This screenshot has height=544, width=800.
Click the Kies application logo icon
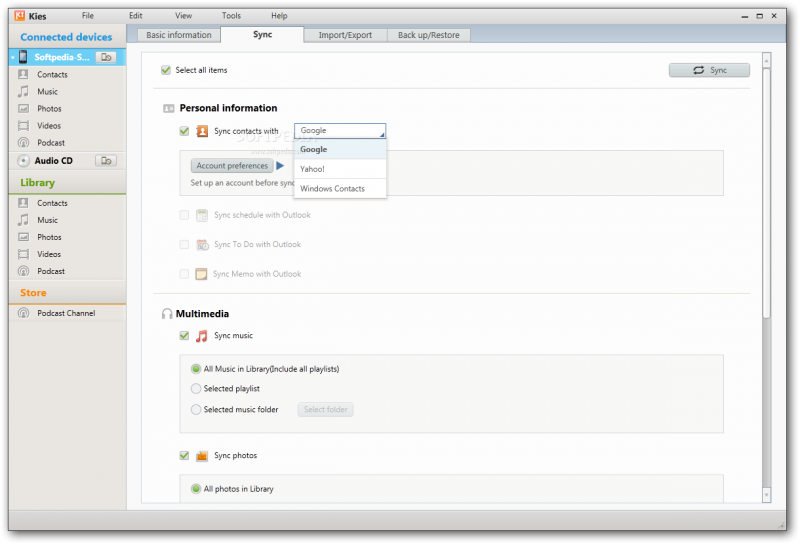coord(20,16)
